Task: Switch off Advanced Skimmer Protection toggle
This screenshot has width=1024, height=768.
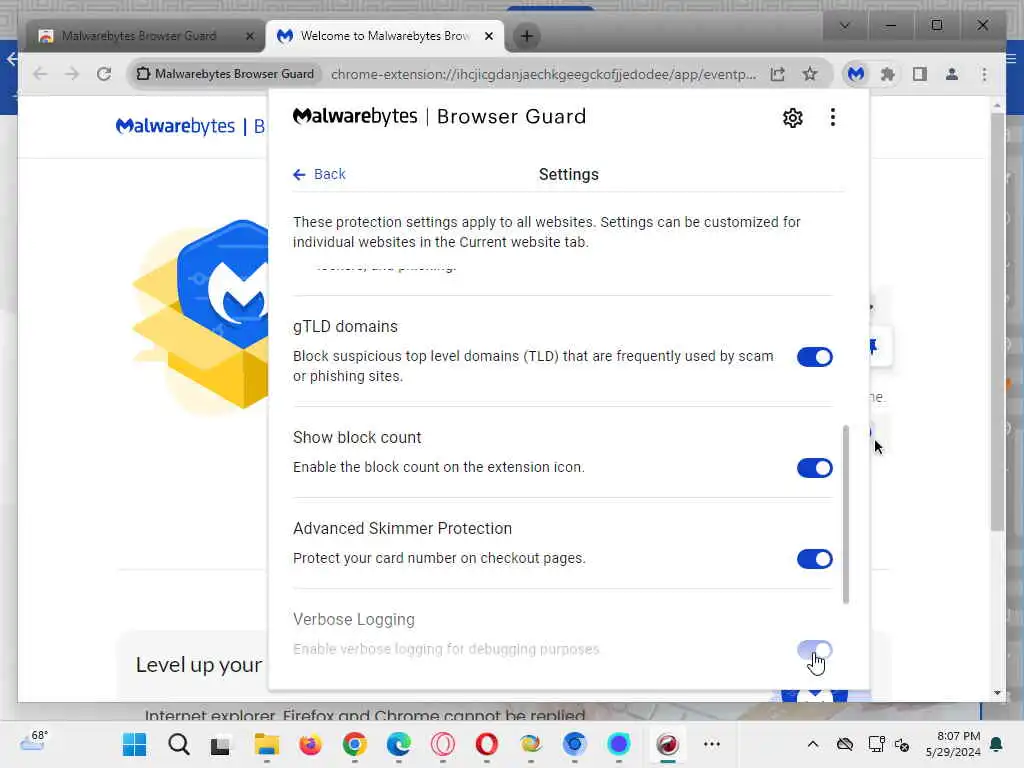Action: 814,559
